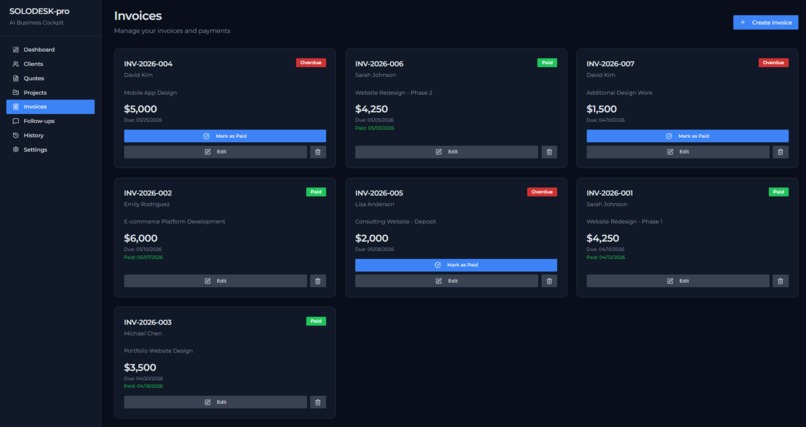Edit invoice INV-2026-007

(678, 152)
